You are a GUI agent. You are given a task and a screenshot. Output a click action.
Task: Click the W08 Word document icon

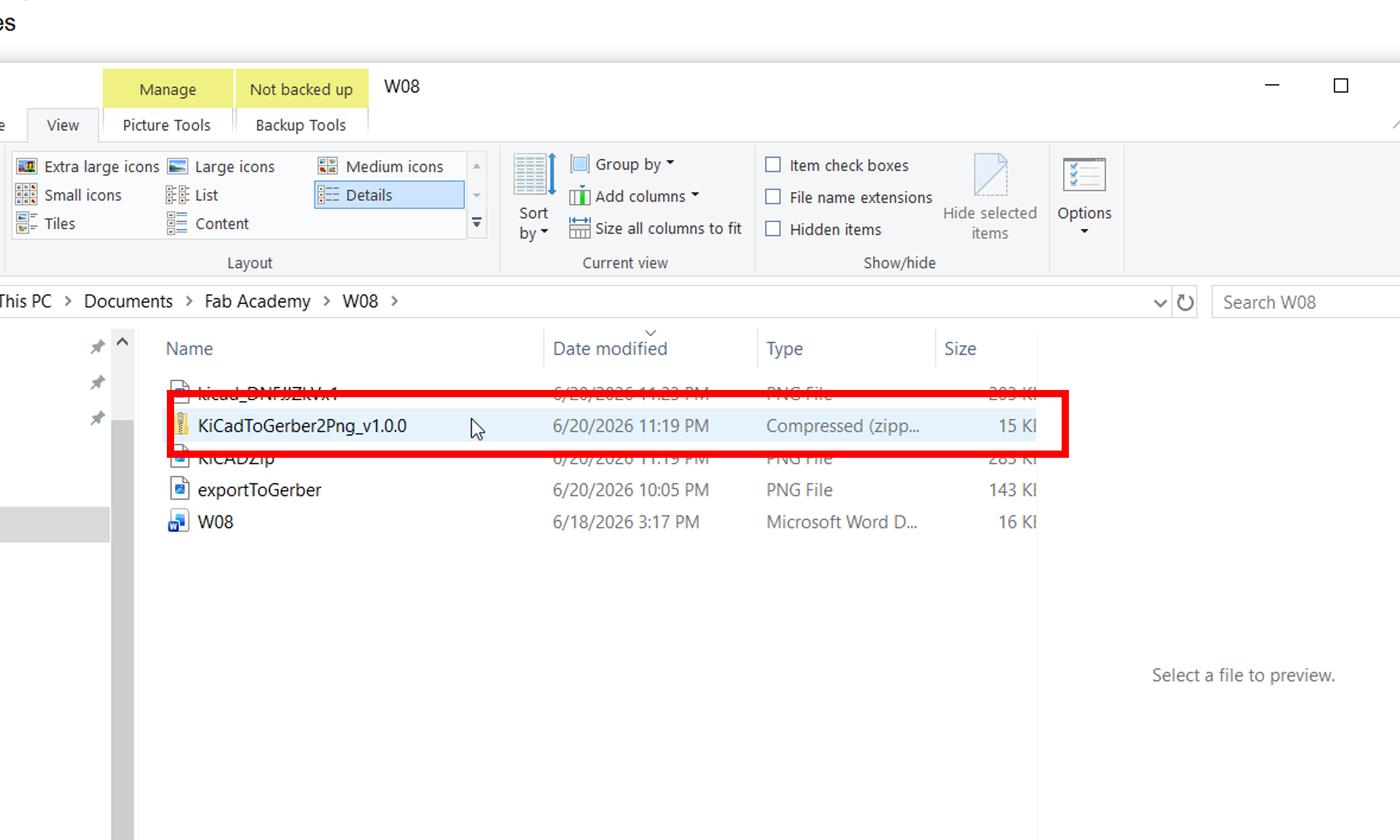[179, 521]
